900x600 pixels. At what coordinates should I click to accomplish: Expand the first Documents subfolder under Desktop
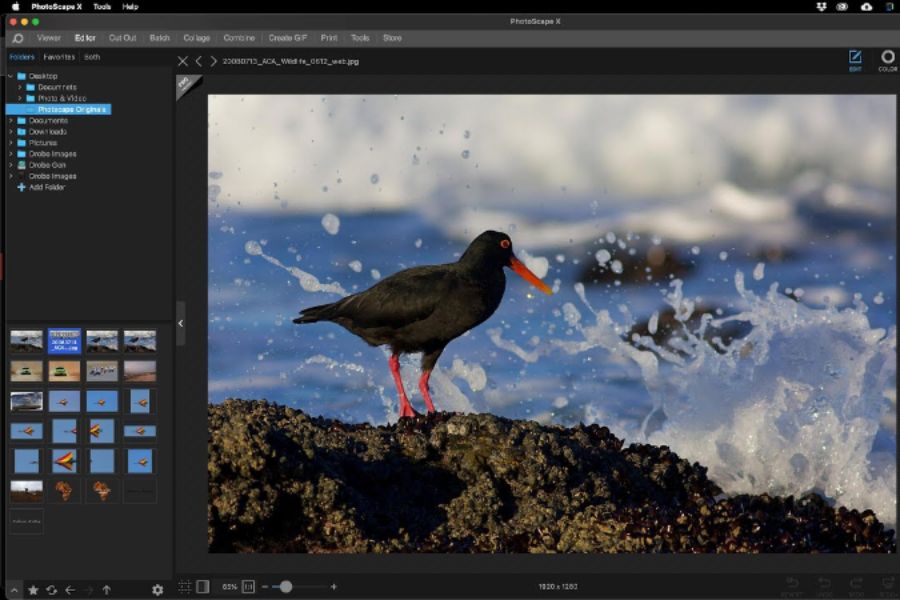[20, 87]
